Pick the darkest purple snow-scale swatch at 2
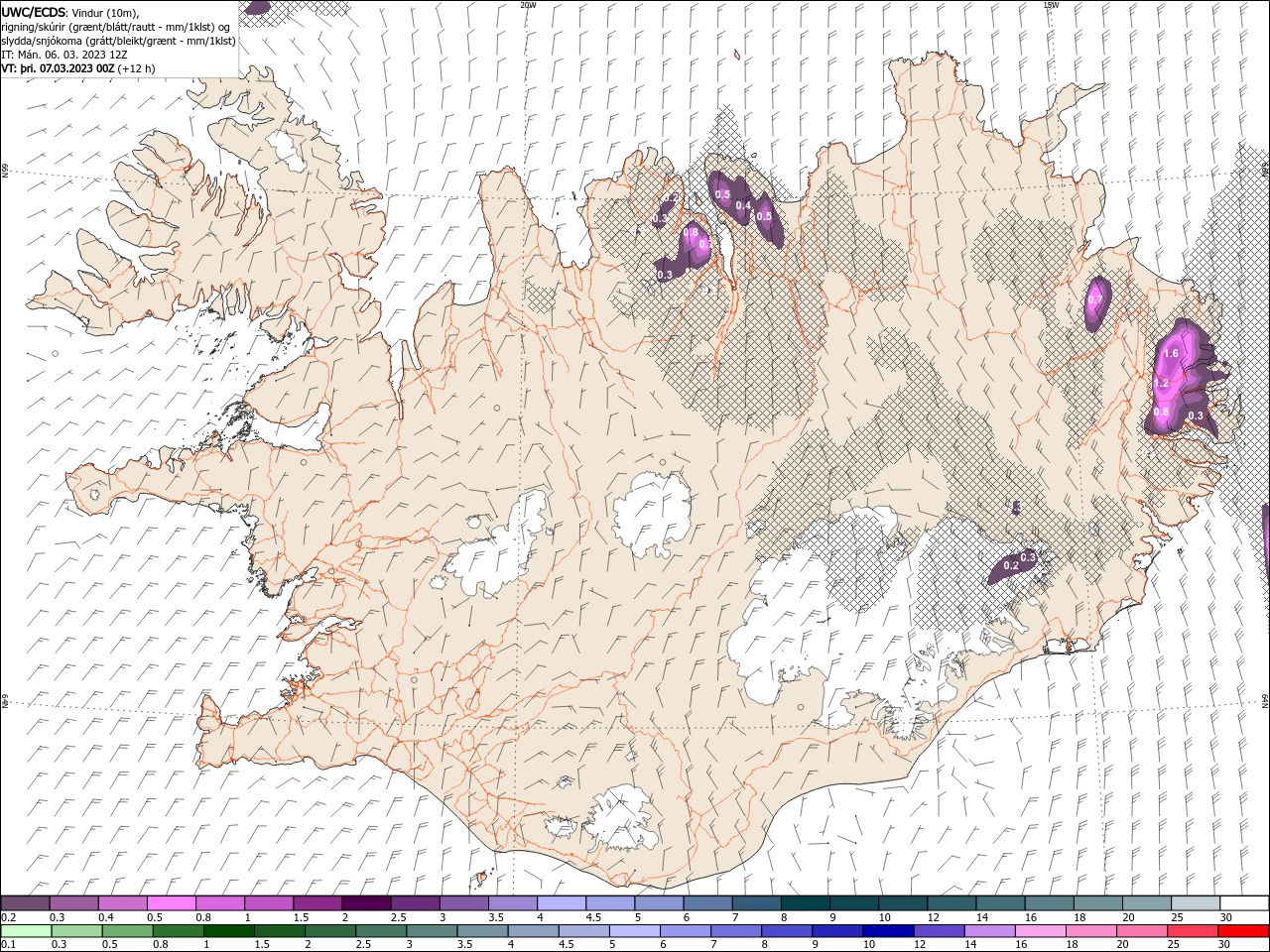Image resolution: width=1270 pixels, height=952 pixels. [x=367, y=903]
